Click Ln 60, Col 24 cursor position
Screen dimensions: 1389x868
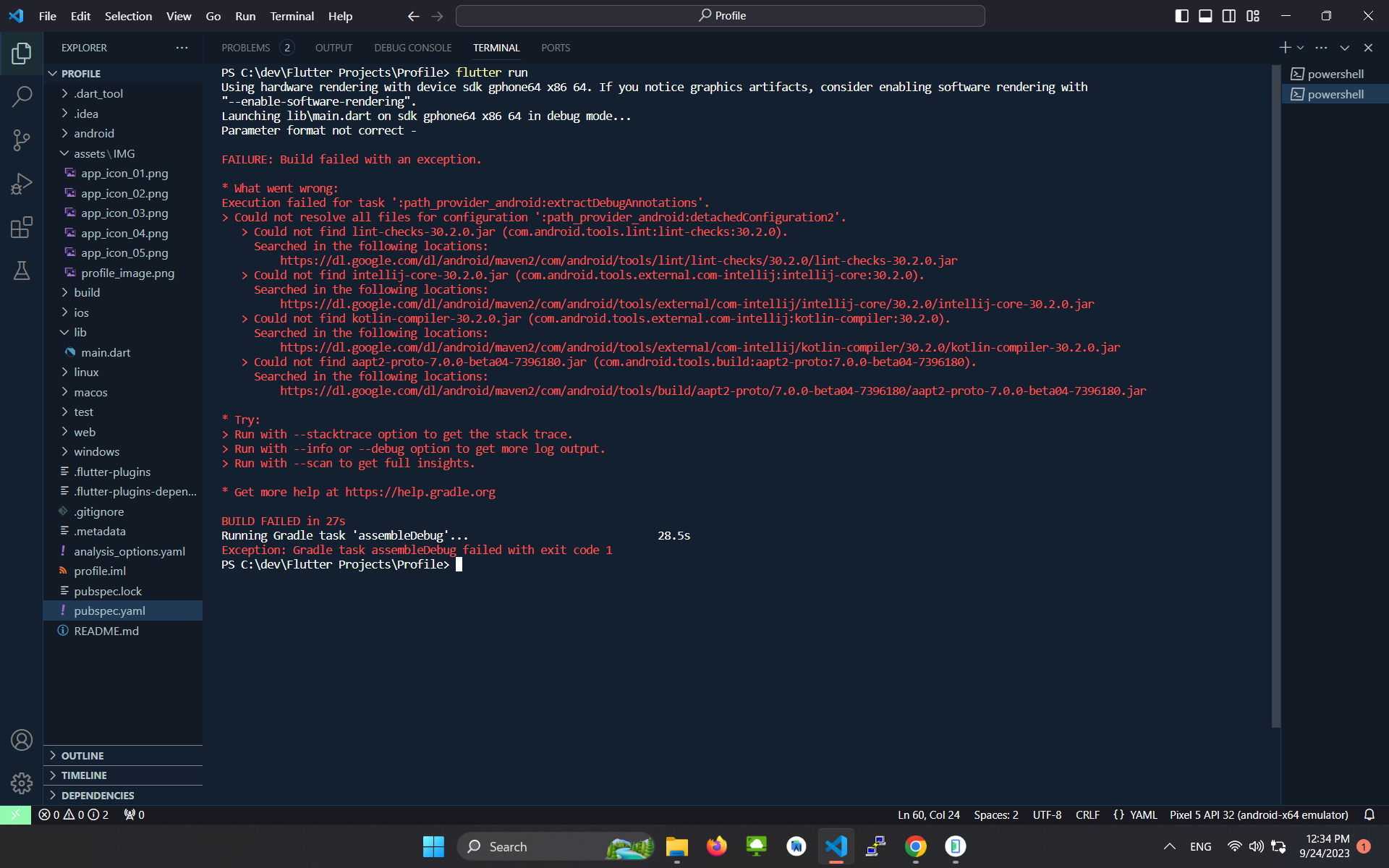[x=928, y=814]
